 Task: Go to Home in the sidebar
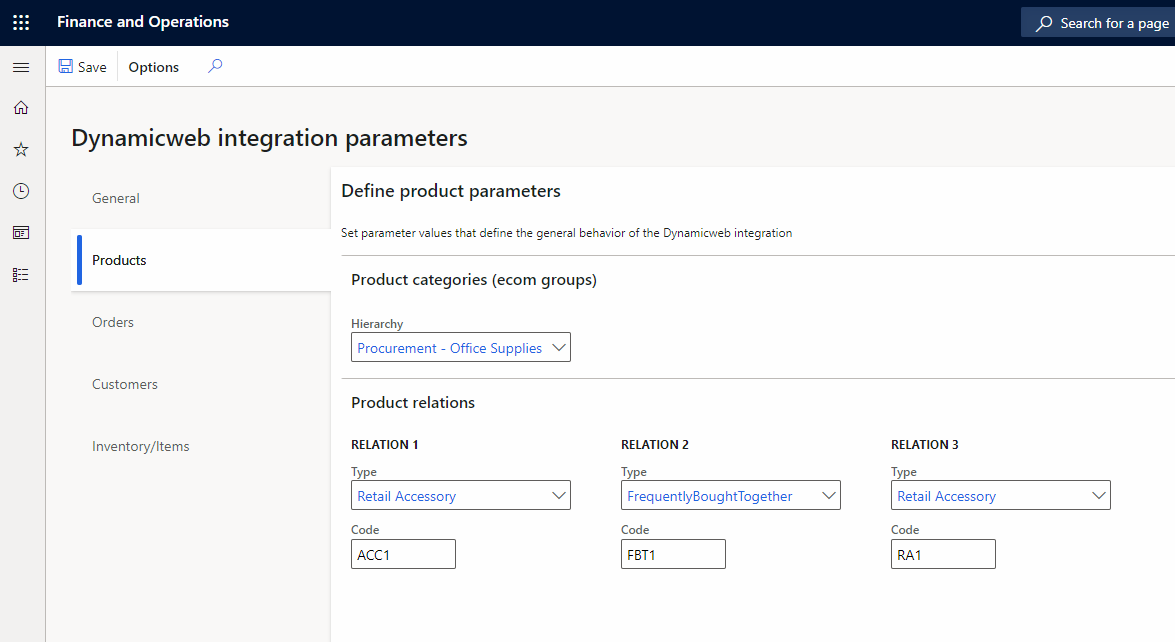tap(21, 108)
